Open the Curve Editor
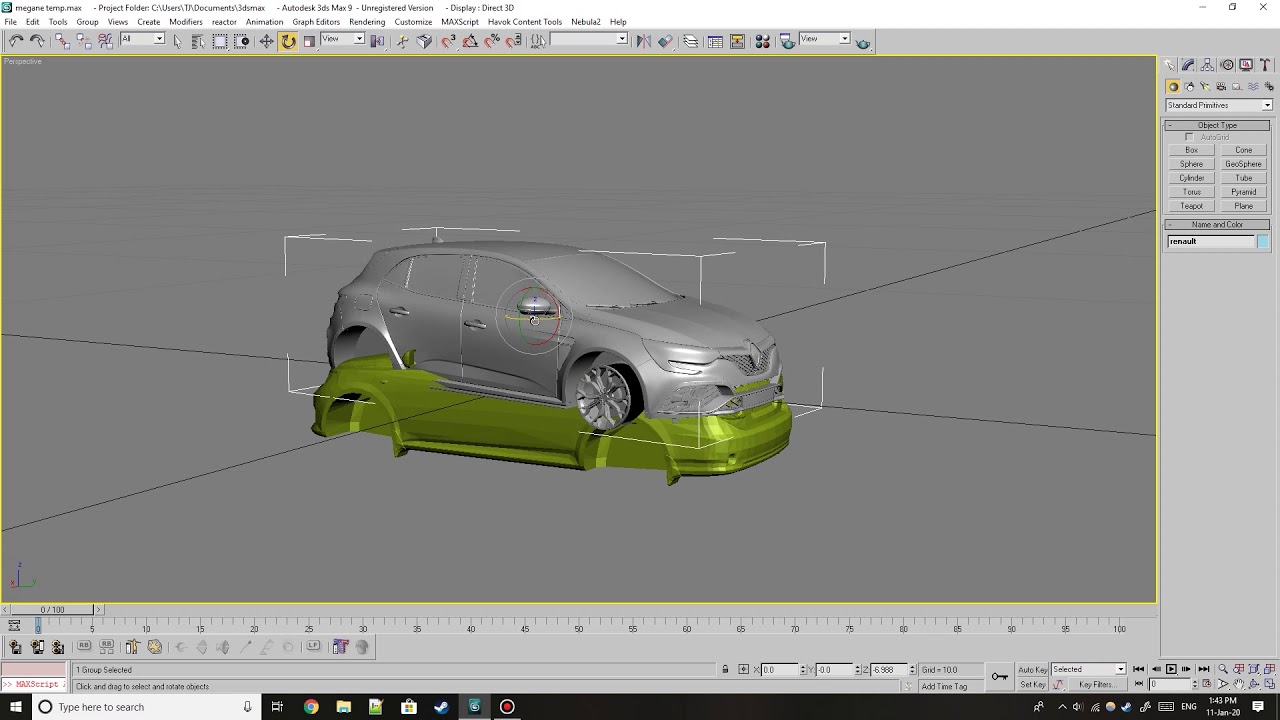The image size is (1280, 720). 715,41
